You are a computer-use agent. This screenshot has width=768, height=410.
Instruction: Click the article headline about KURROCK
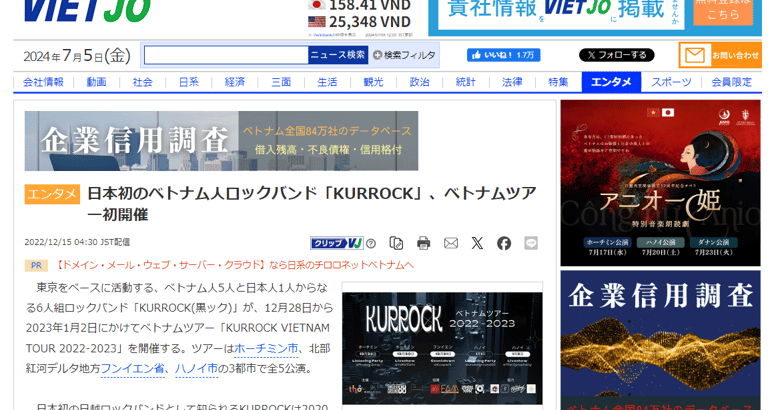point(312,204)
